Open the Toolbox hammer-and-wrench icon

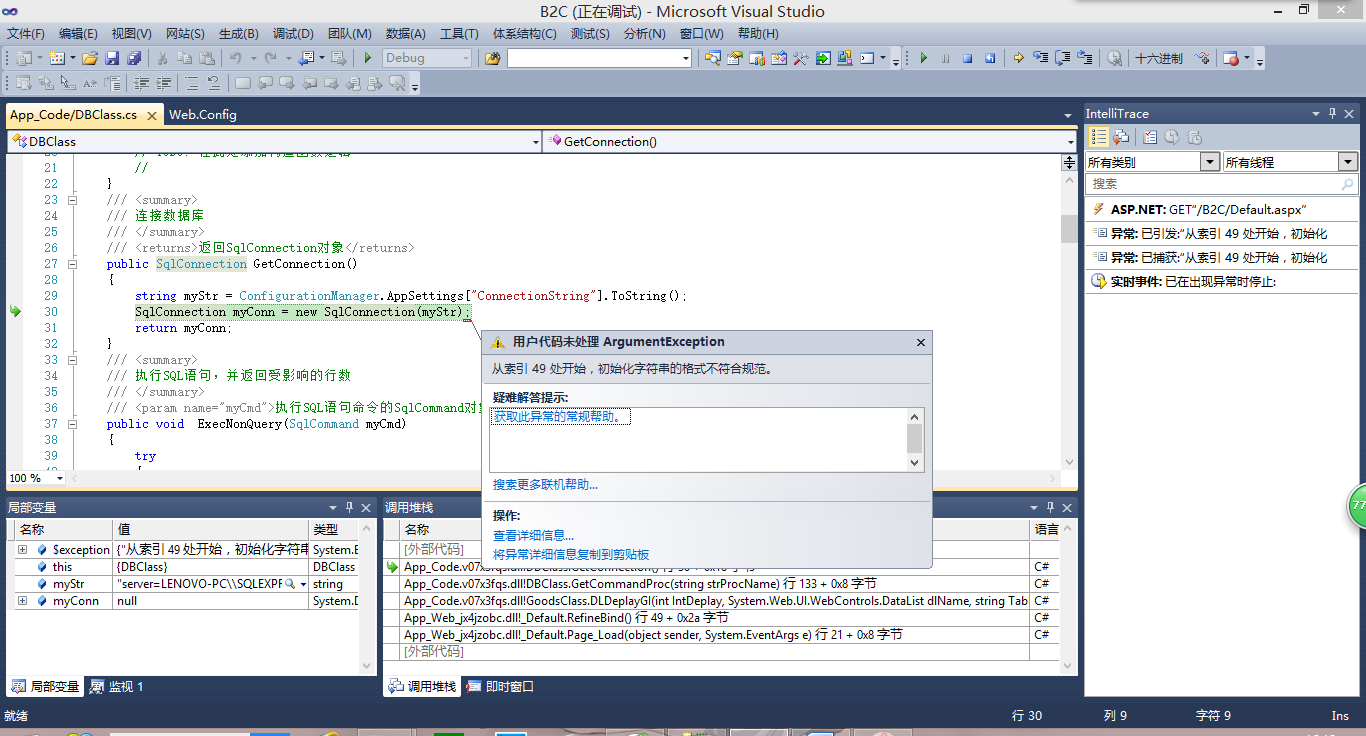point(800,58)
